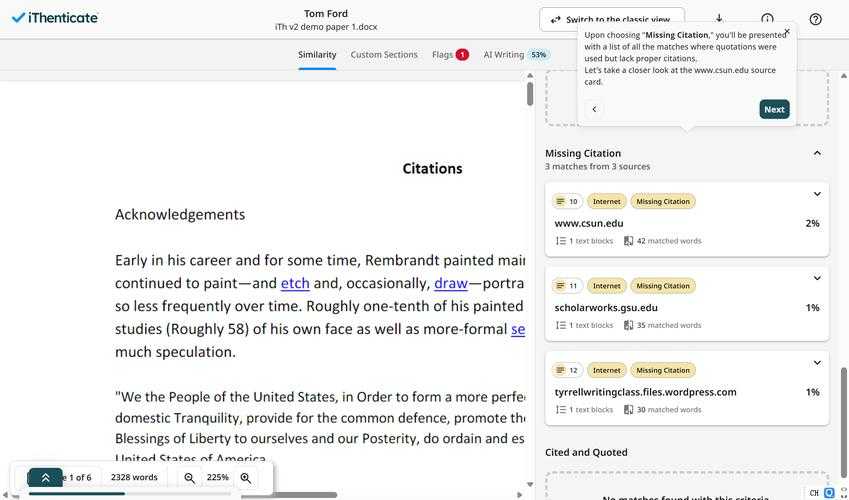Viewport: 849px width, 500px height.
Task: Open the help question mark icon
Action: point(815,19)
